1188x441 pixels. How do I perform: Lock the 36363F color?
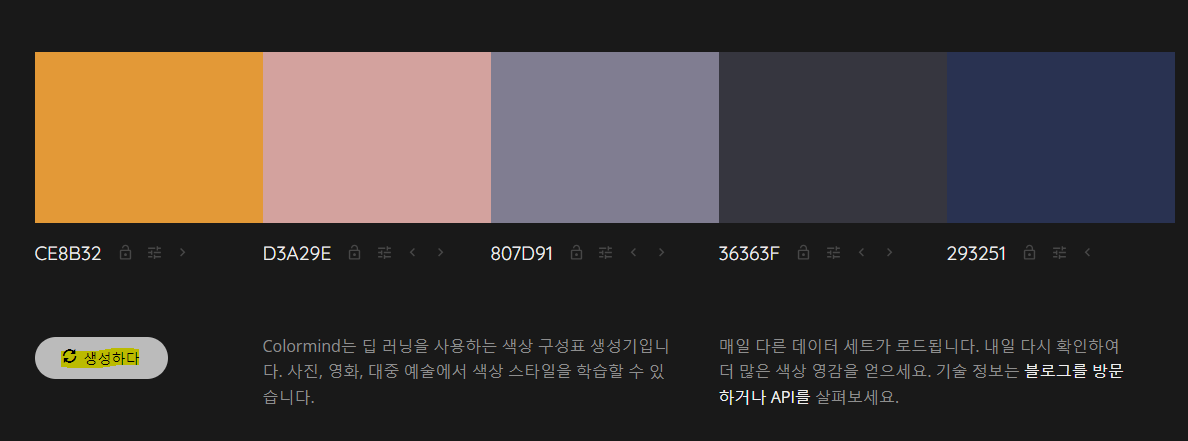[x=805, y=253]
